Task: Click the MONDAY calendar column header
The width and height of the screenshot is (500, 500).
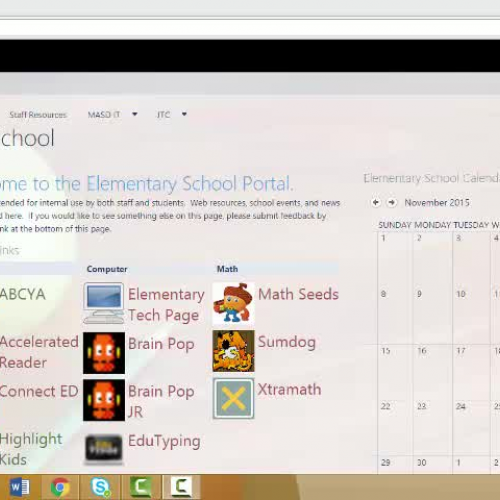Action: [432, 225]
